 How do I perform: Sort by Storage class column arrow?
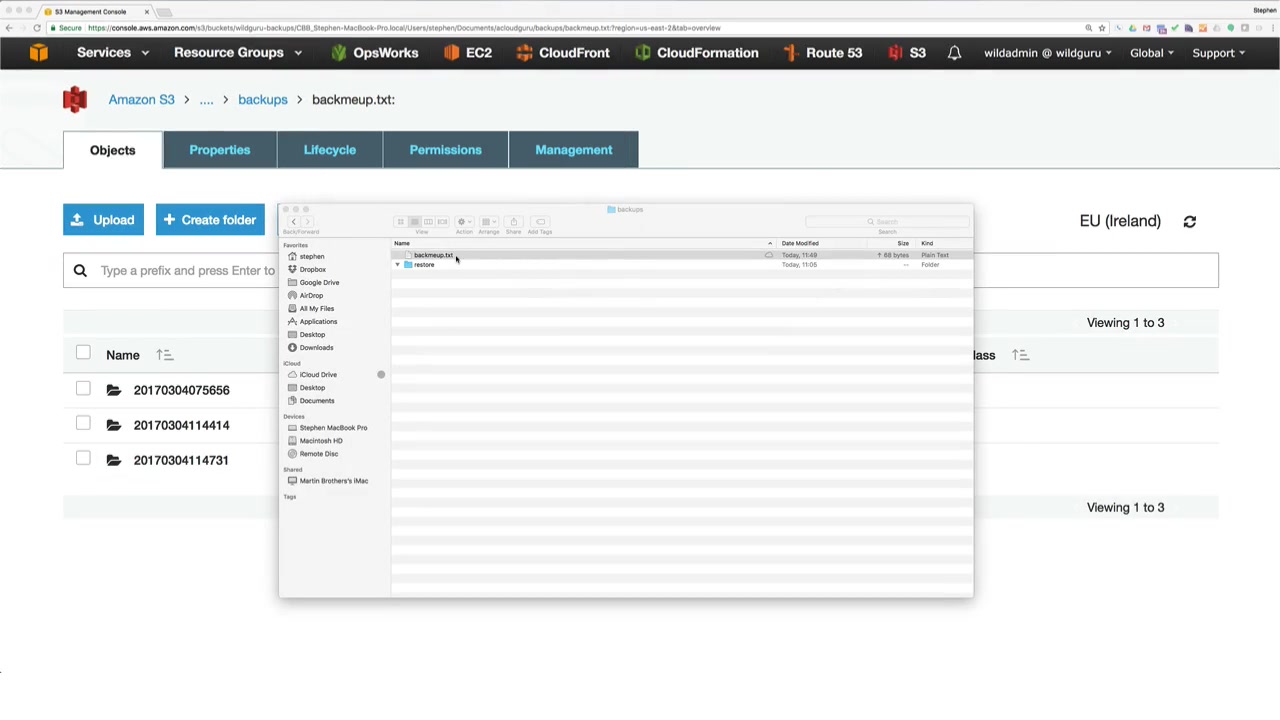[1020, 355]
